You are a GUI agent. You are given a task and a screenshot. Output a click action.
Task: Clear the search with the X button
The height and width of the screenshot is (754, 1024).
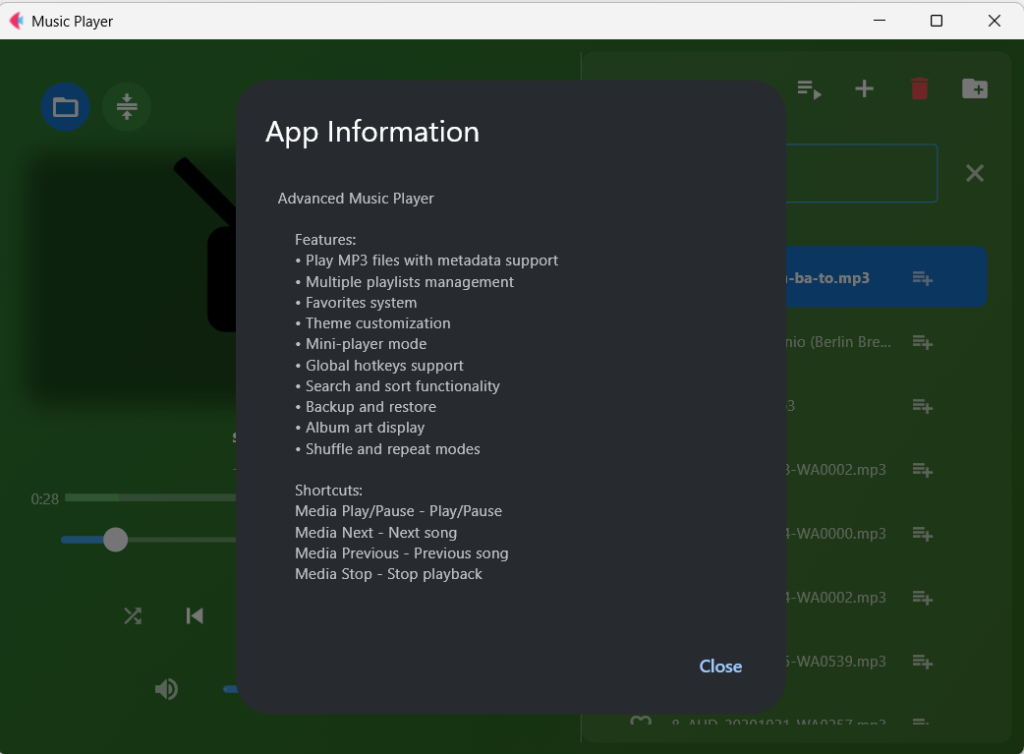(x=974, y=173)
